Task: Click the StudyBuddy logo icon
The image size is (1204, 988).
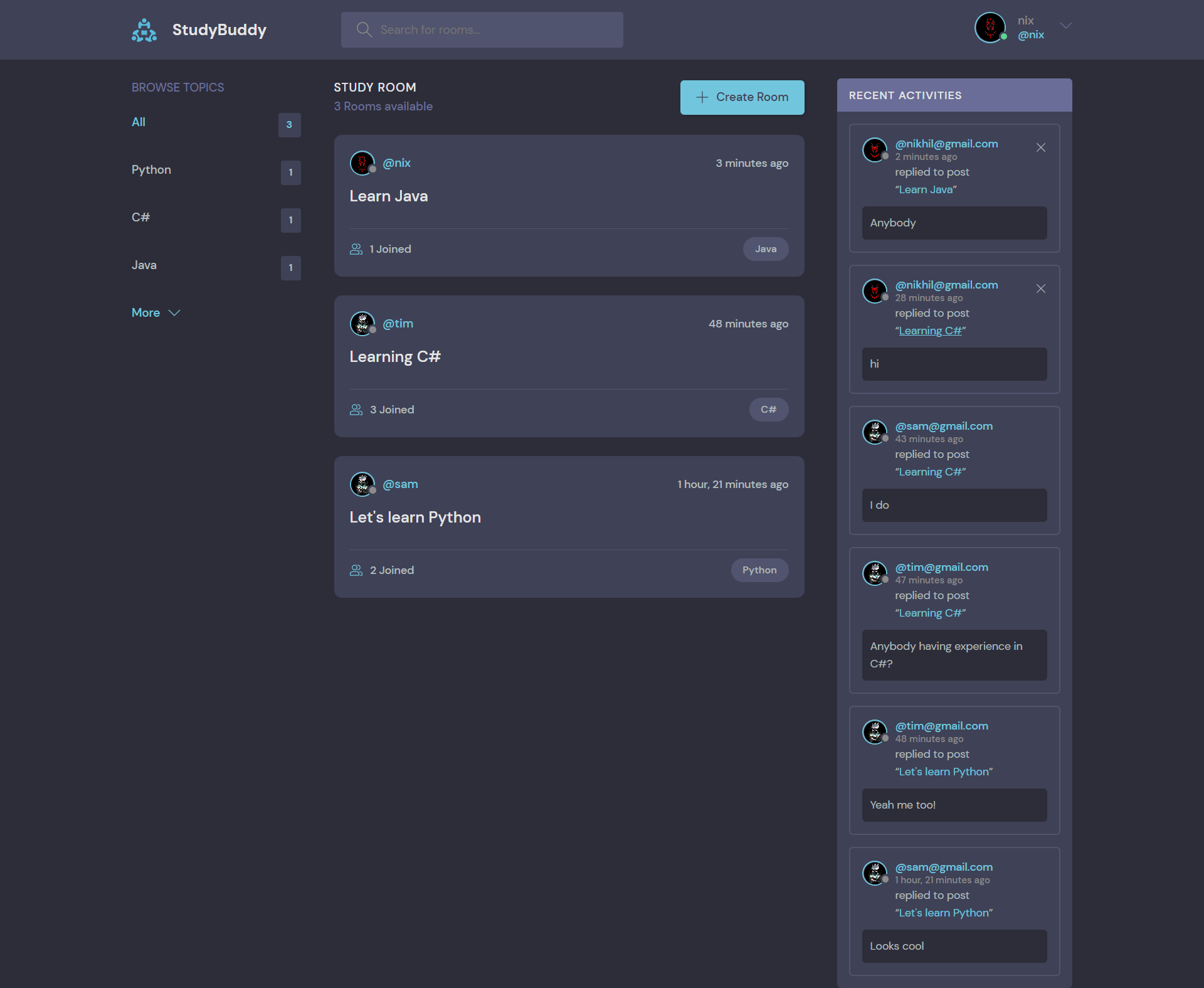Action: [144, 29]
